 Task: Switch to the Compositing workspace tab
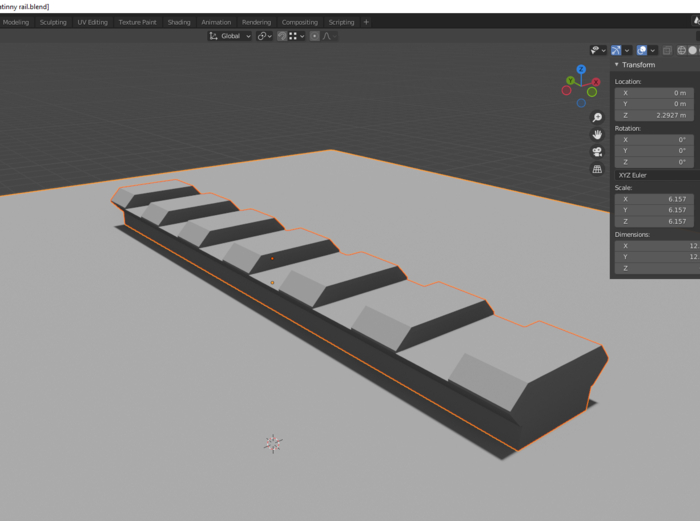coord(300,22)
